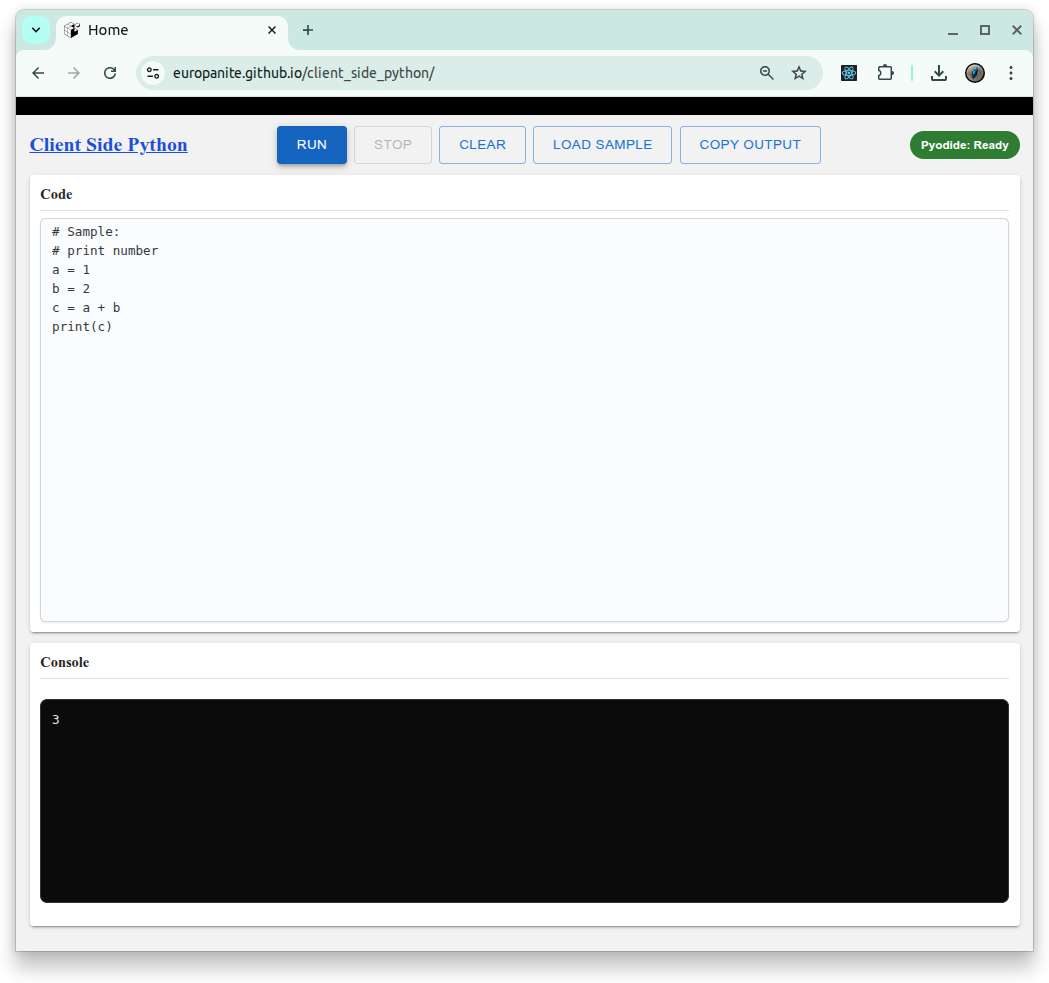Bookmark this page with the star icon
The height and width of the screenshot is (983, 1049).
coord(799,73)
